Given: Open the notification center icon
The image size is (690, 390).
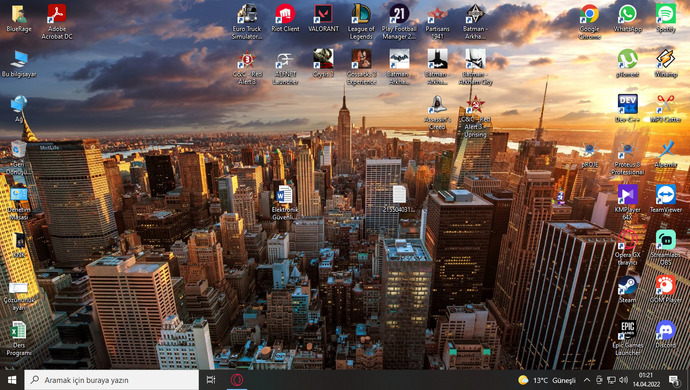Looking at the screenshot, I should coord(674,380).
